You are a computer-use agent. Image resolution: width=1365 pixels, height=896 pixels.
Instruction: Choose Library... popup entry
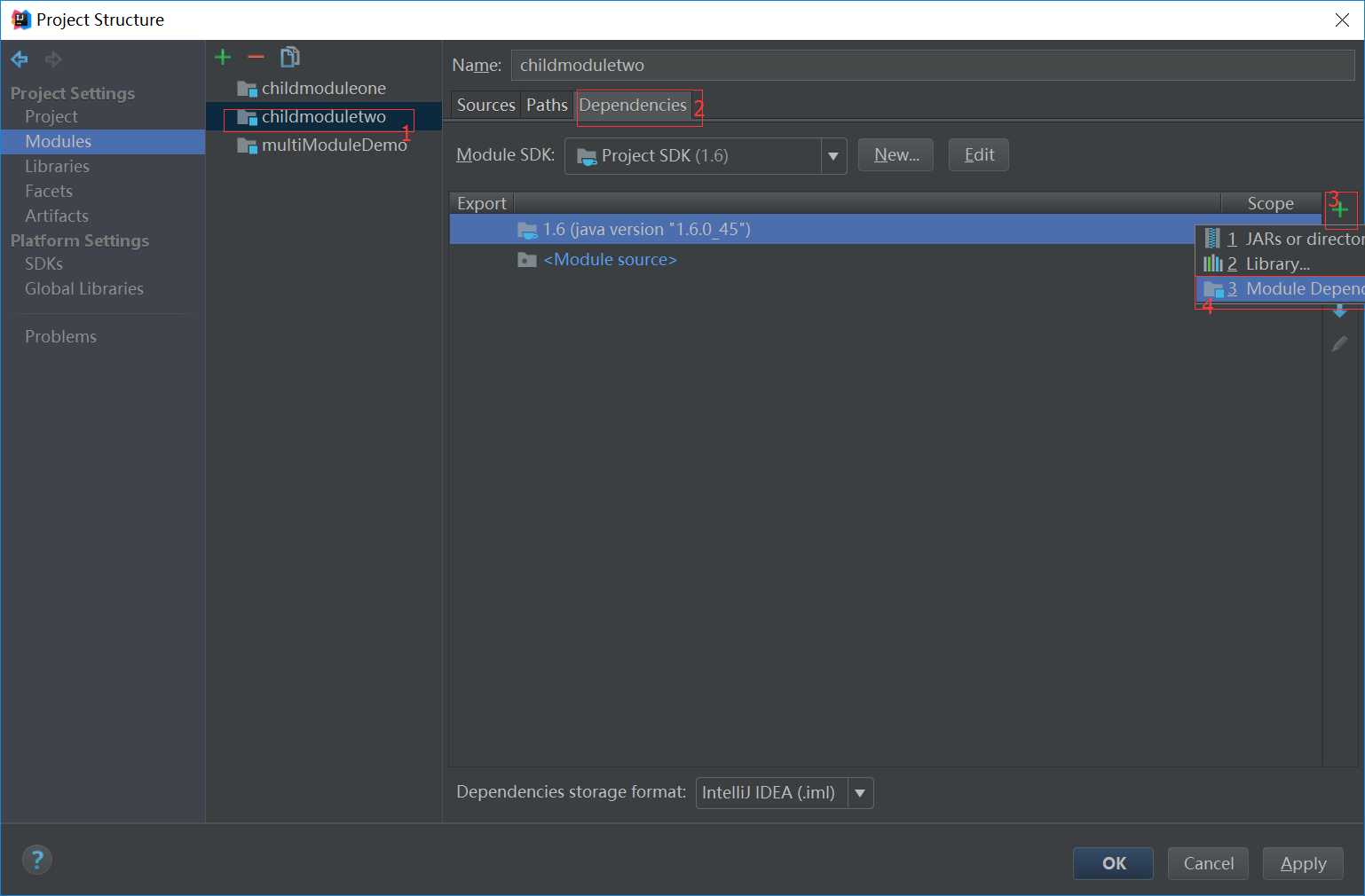1281,263
